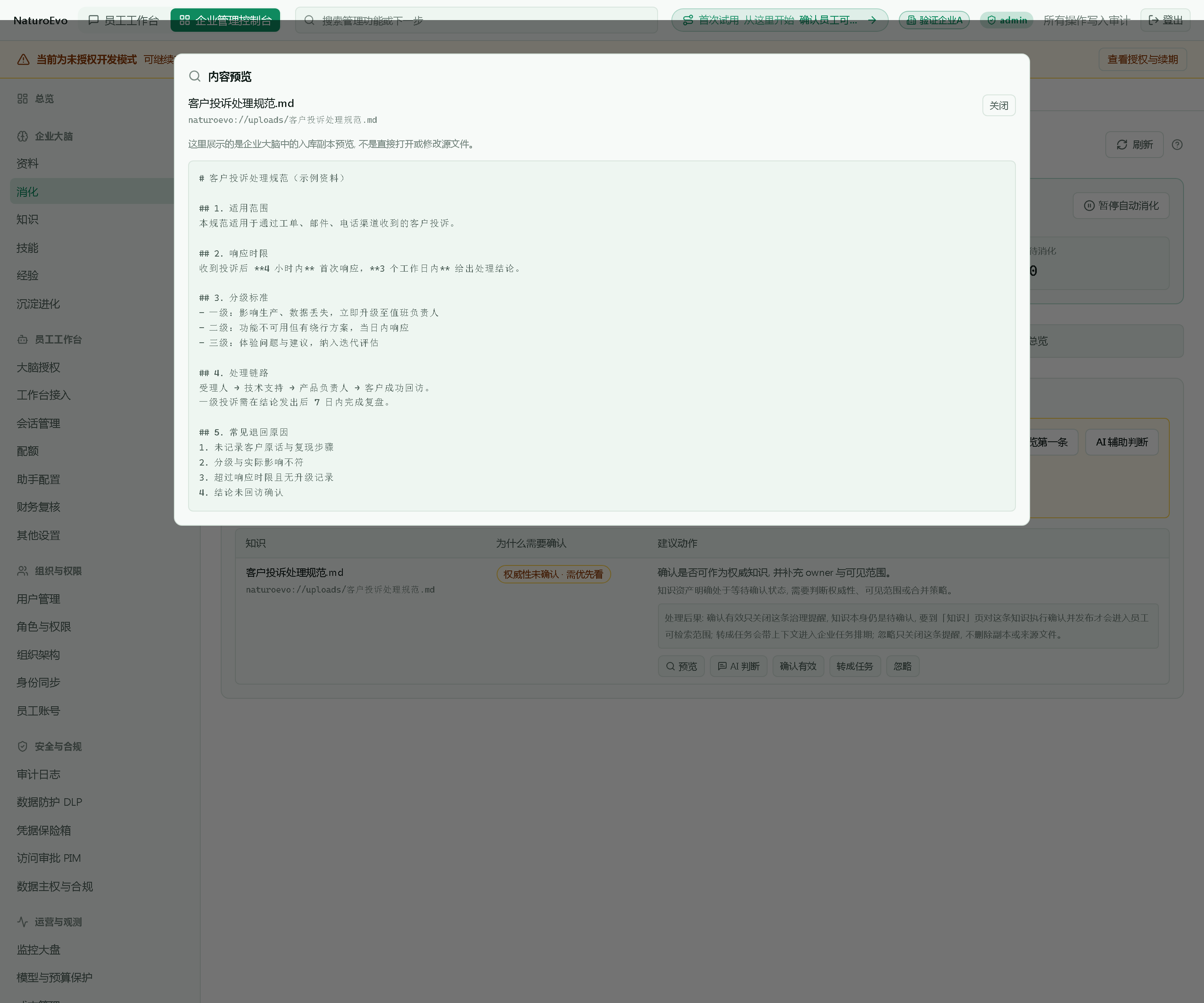1204x1003 pixels.
Task: Open 角色与权限 in sidebar
Action: (x=43, y=626)
